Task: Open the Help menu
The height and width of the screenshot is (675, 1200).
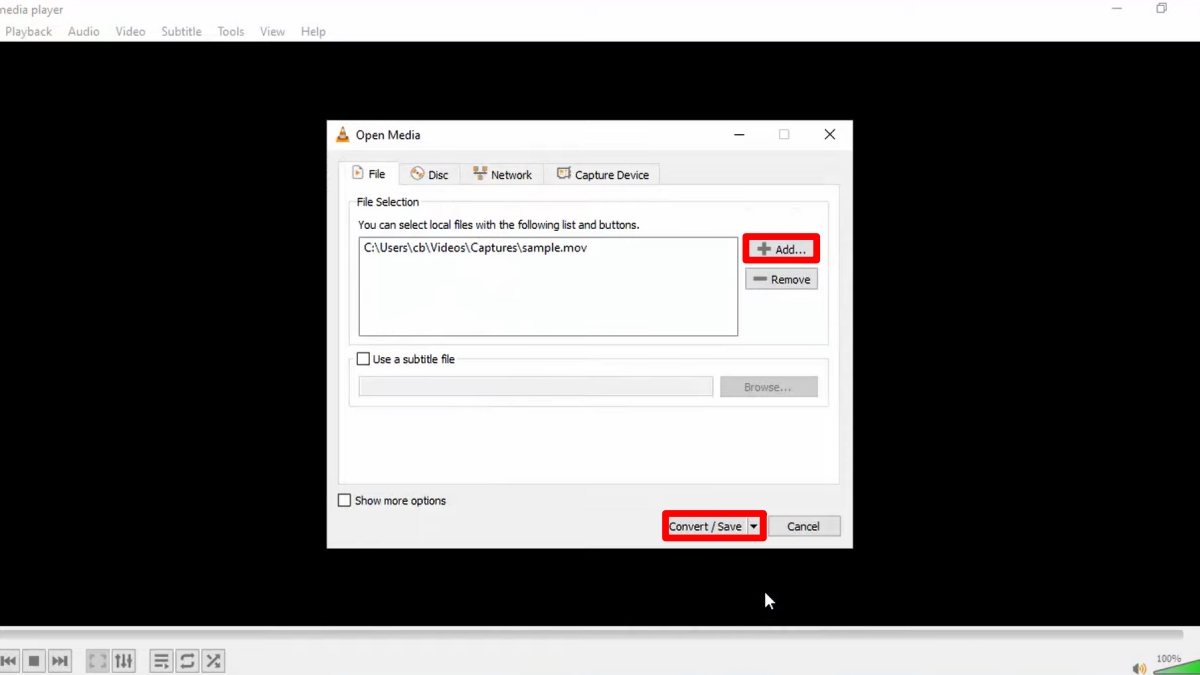Action: click(313, 31)
